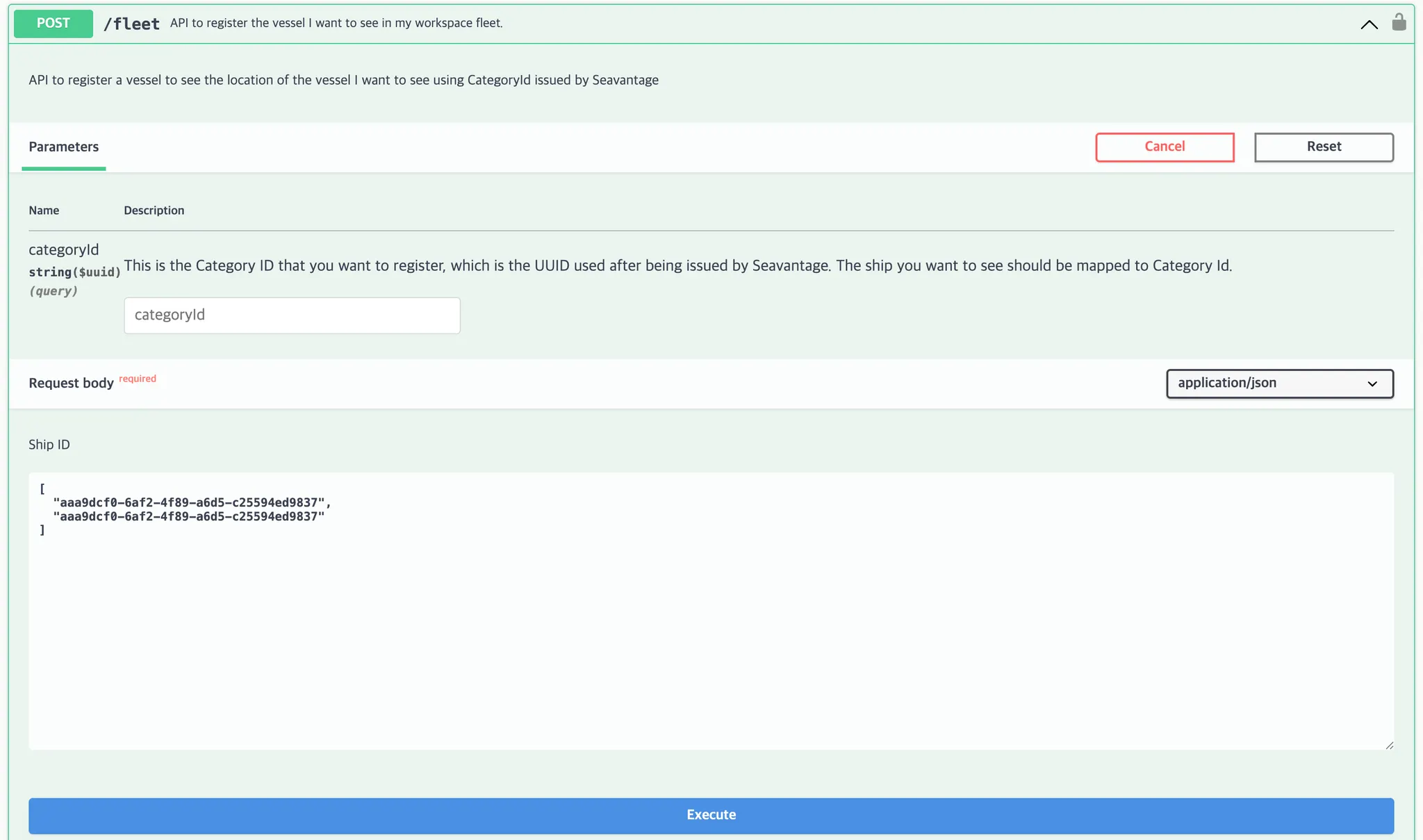Focus the categoryId input field
The width and height of the screenshot is (1423, 840).
[292, 315]
